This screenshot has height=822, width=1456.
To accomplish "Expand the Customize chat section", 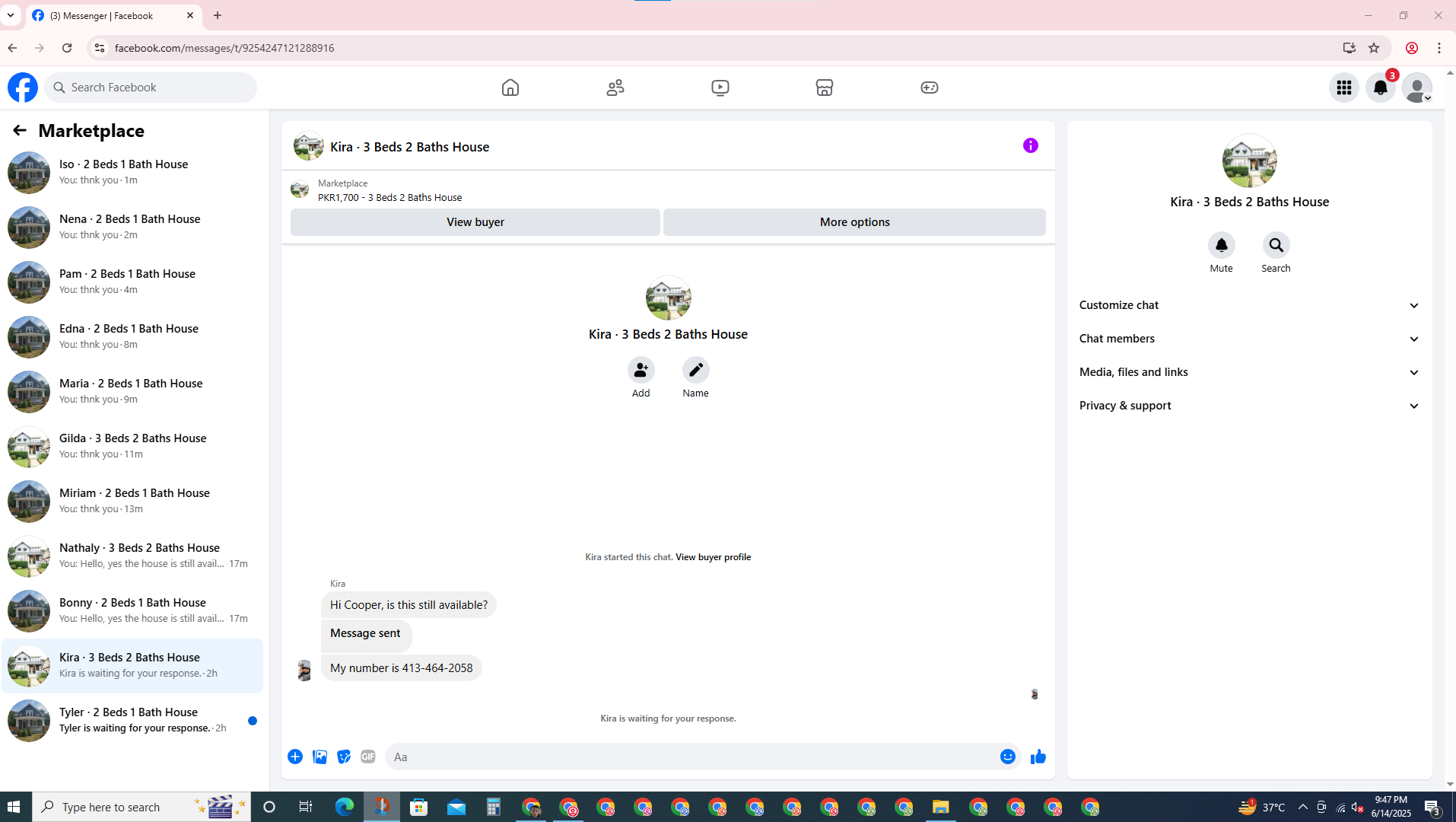I will (x=1249, y=305).
